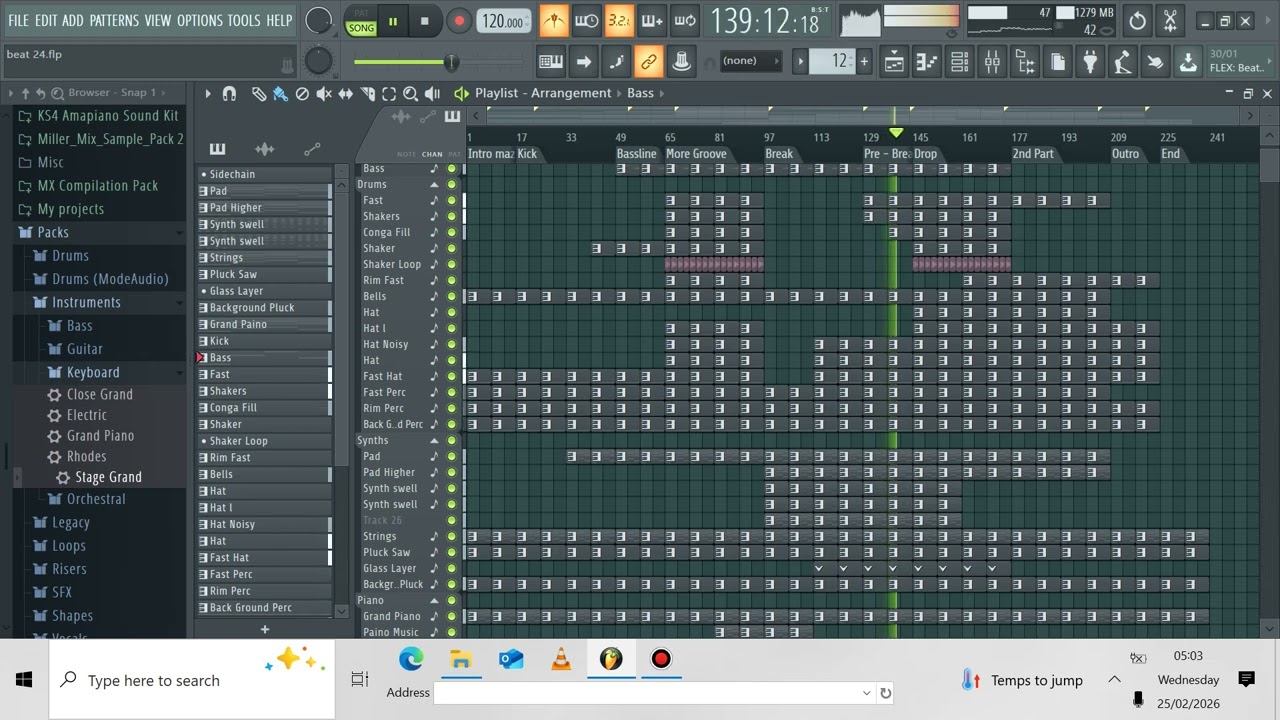Select the Slip tool in Playlist

[x=346, y=93]
